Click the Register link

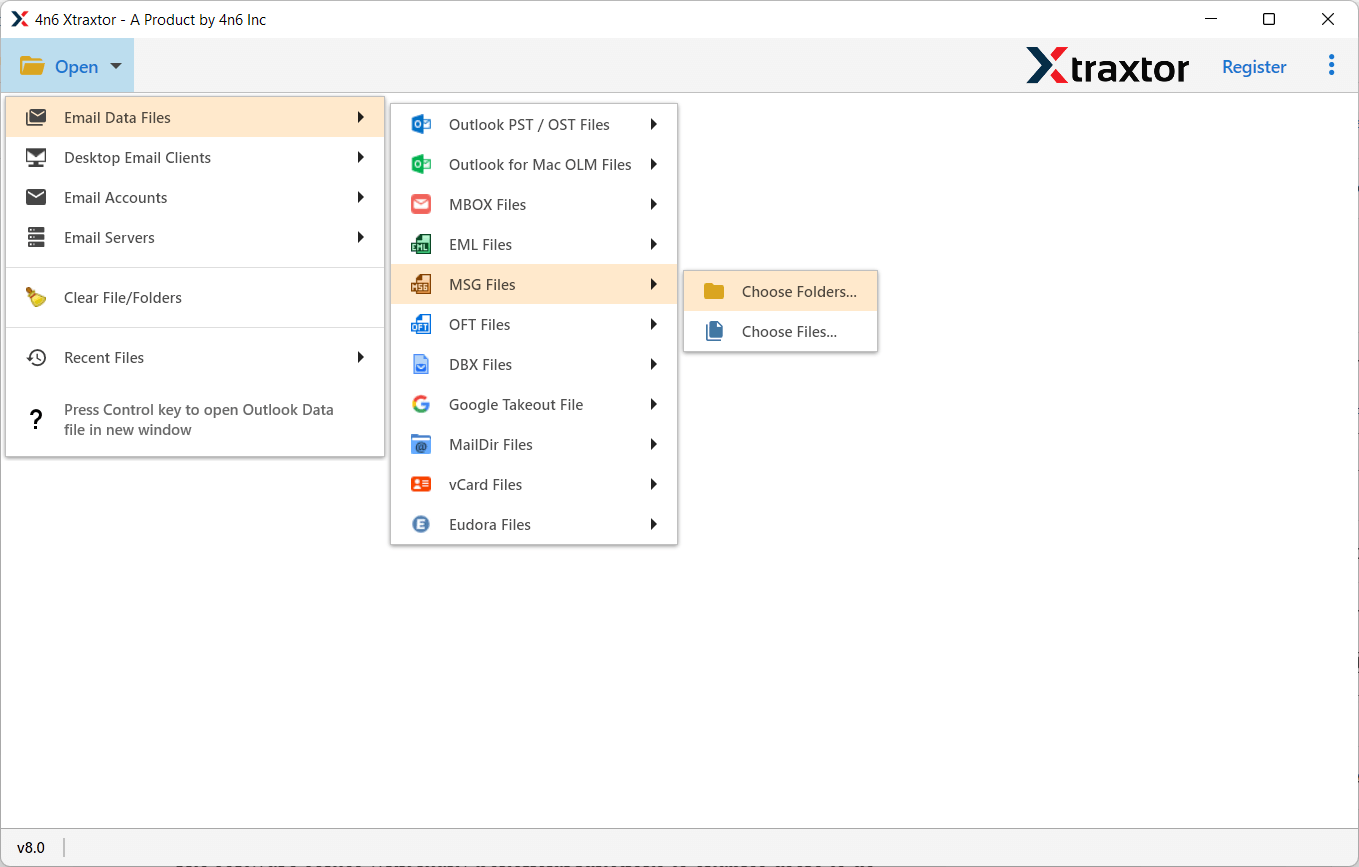pyautogui.click(x=1254, y=67)
